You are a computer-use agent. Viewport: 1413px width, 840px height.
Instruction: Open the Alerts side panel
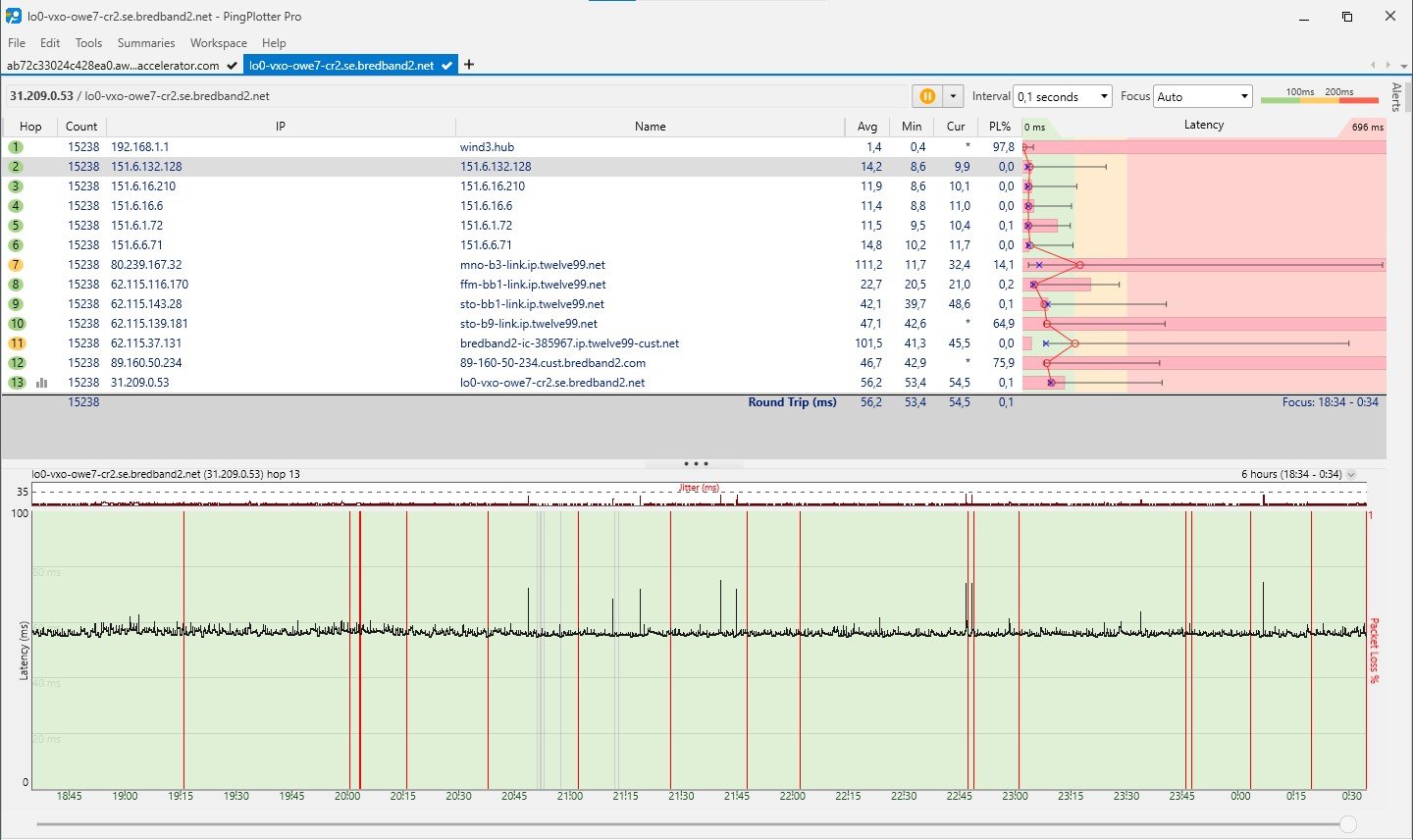pos(1396,97)
